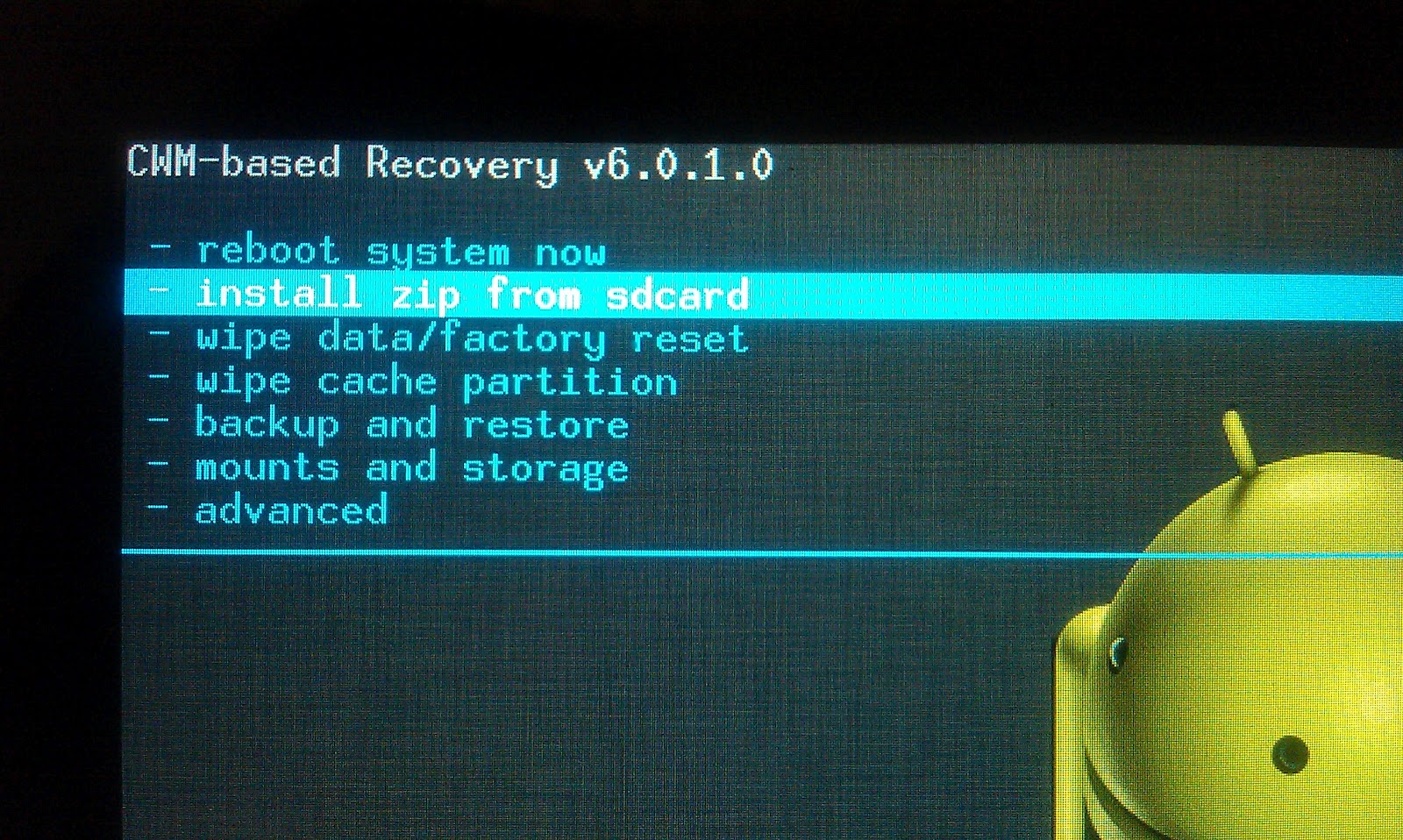
Task: Click the round dot on robot's body
Action: (1290, 755)
